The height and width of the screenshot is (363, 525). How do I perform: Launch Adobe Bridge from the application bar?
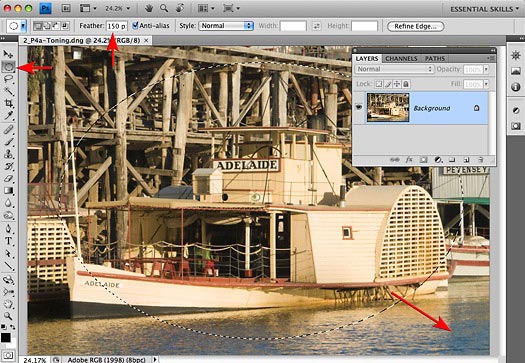[66, 8]
